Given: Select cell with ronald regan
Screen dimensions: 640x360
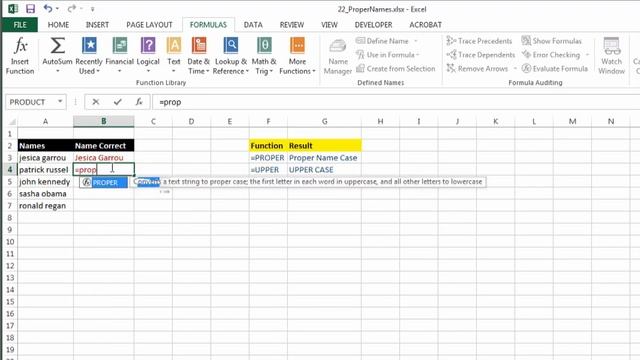Looking at the screenshot, I should 45,206.
